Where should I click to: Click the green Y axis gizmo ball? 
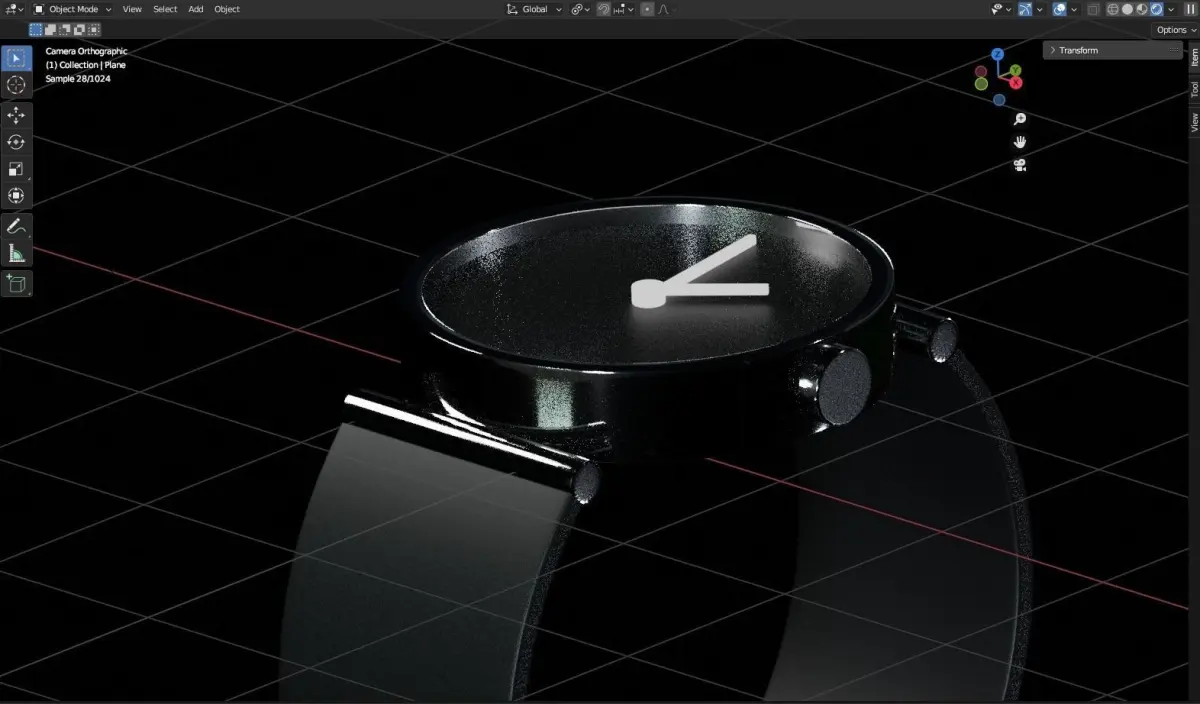(x=1014, y=70)
